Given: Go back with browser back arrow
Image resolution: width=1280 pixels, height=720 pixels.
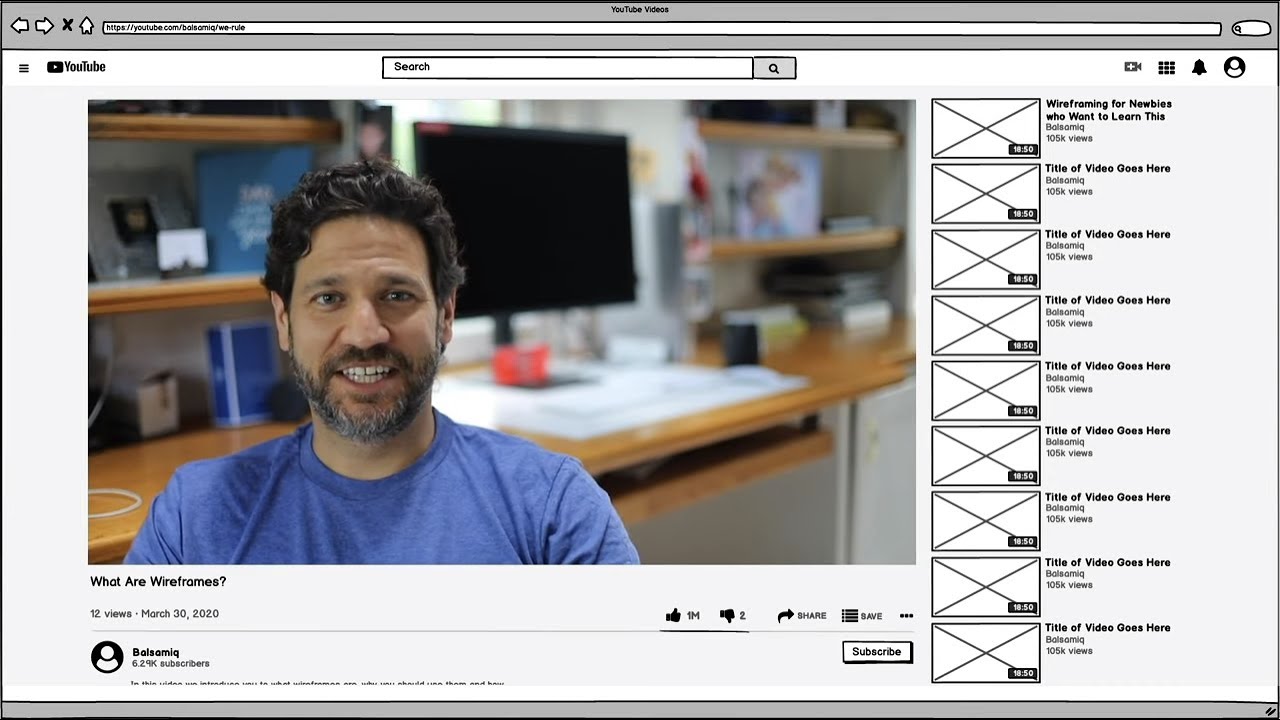Looking at the screenshot, I should pyautogui.click(x=19, y=26).
